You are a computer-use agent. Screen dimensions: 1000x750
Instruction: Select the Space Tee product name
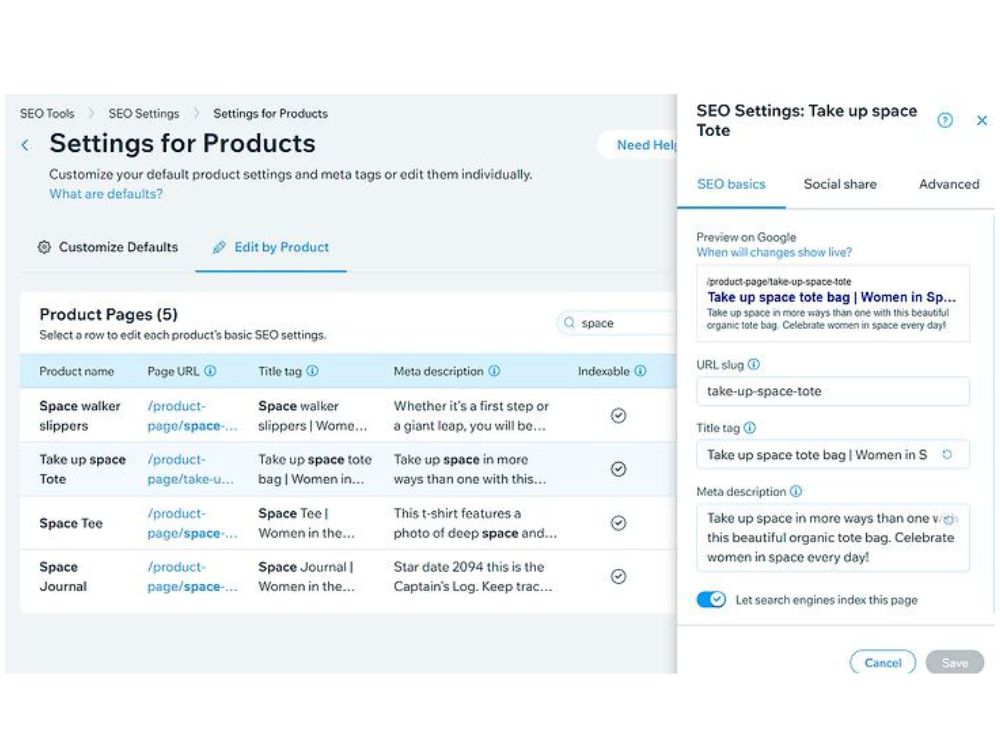coord(71,523)
